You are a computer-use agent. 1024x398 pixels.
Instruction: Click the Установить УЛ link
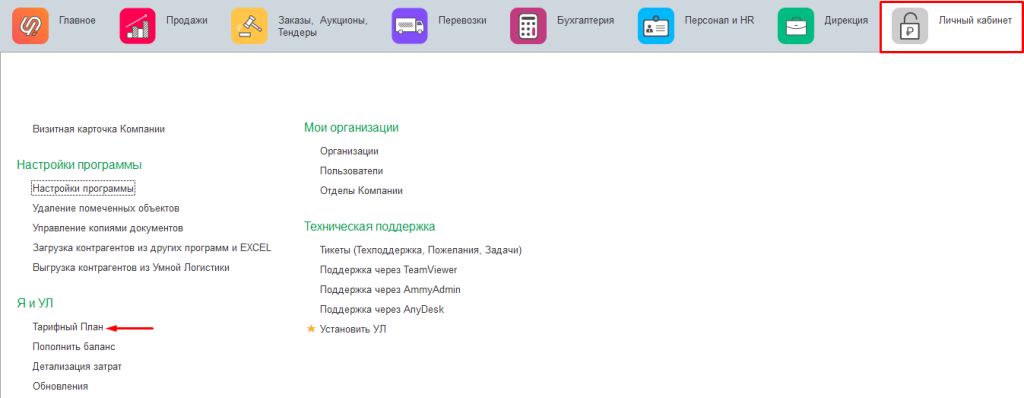pos(353,329)
